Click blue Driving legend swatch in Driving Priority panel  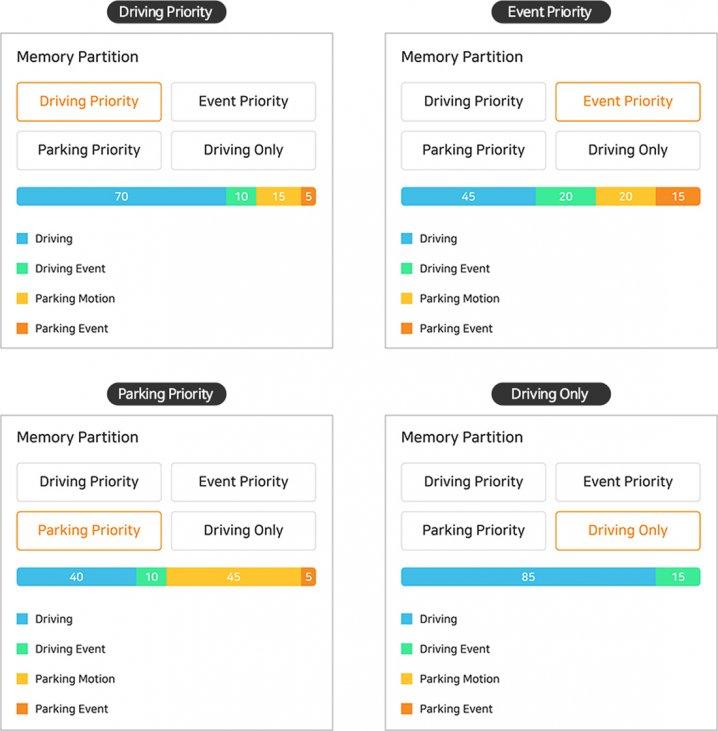22,239
